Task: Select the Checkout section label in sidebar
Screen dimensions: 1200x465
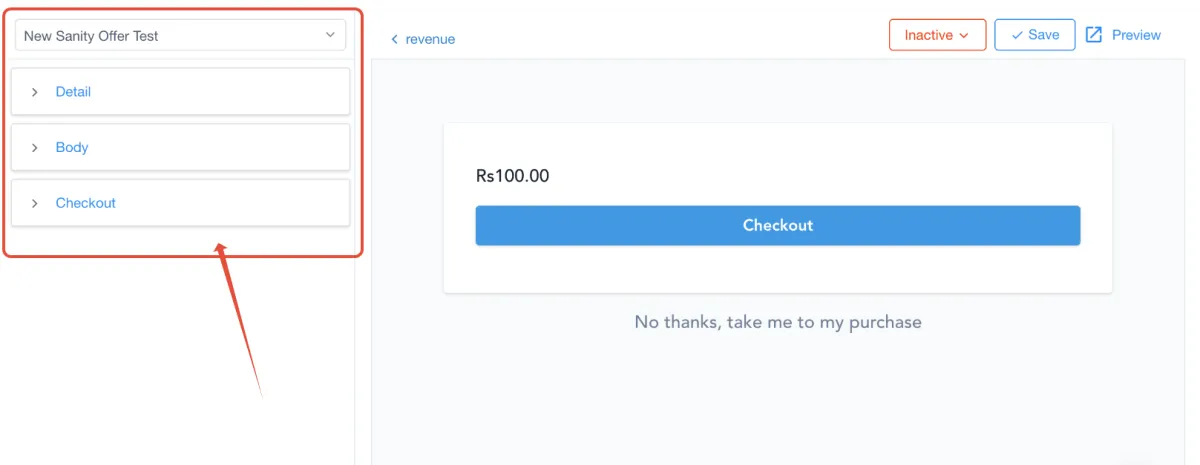Action: click(86, 203)
